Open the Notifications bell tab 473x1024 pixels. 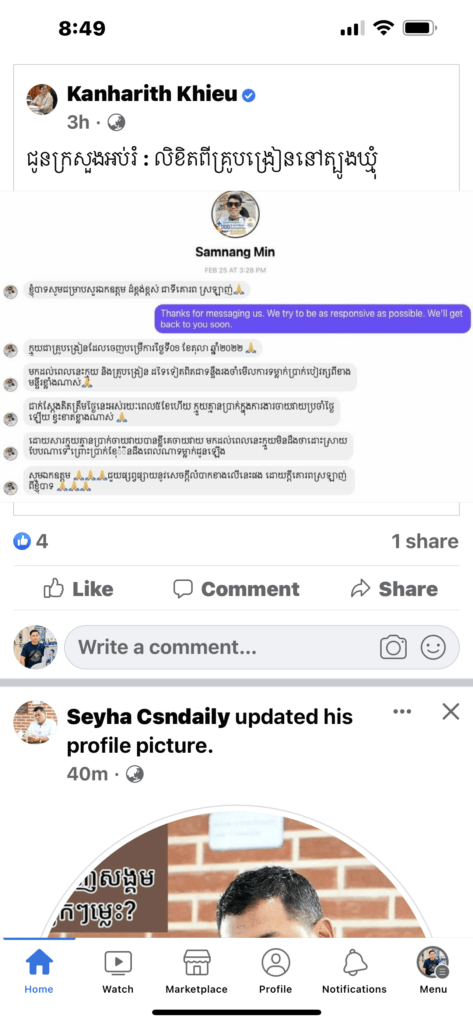coord(354,971)
